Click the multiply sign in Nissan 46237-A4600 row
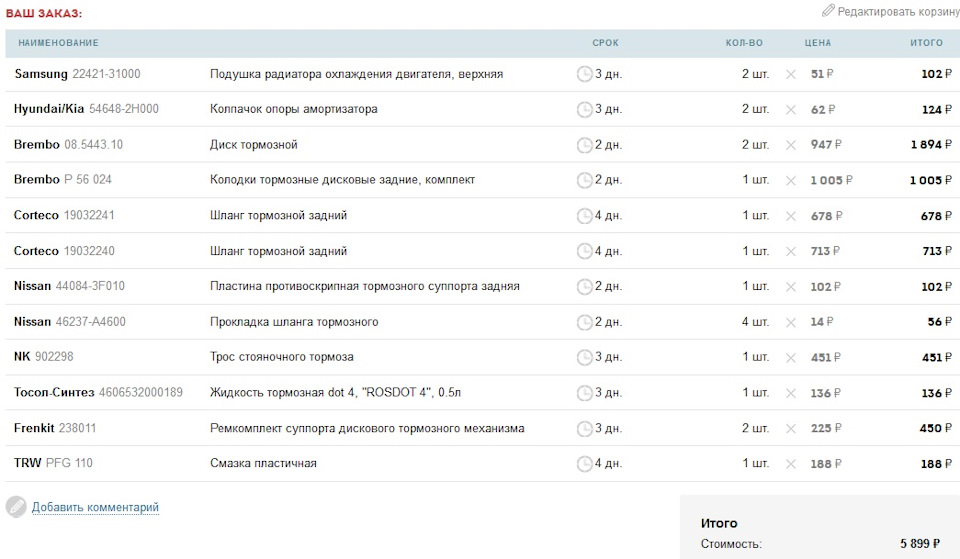This screenshot has height=559, width=960. coord(791,323)
